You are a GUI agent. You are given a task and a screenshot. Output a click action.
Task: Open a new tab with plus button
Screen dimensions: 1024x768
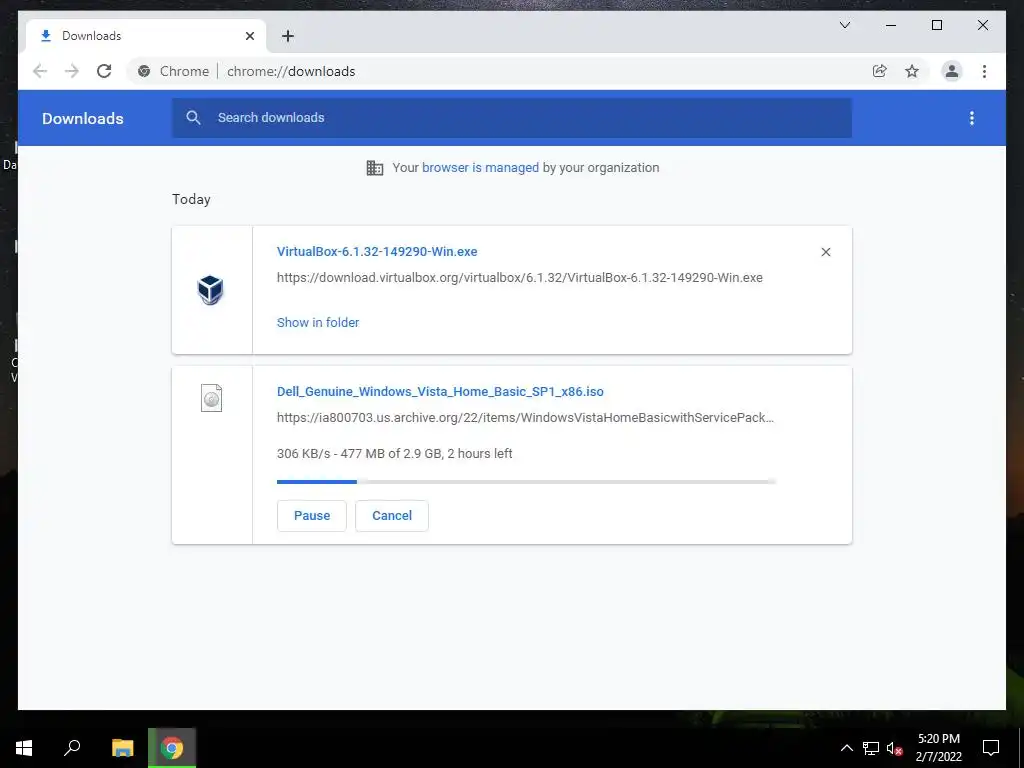click(288, 36)
